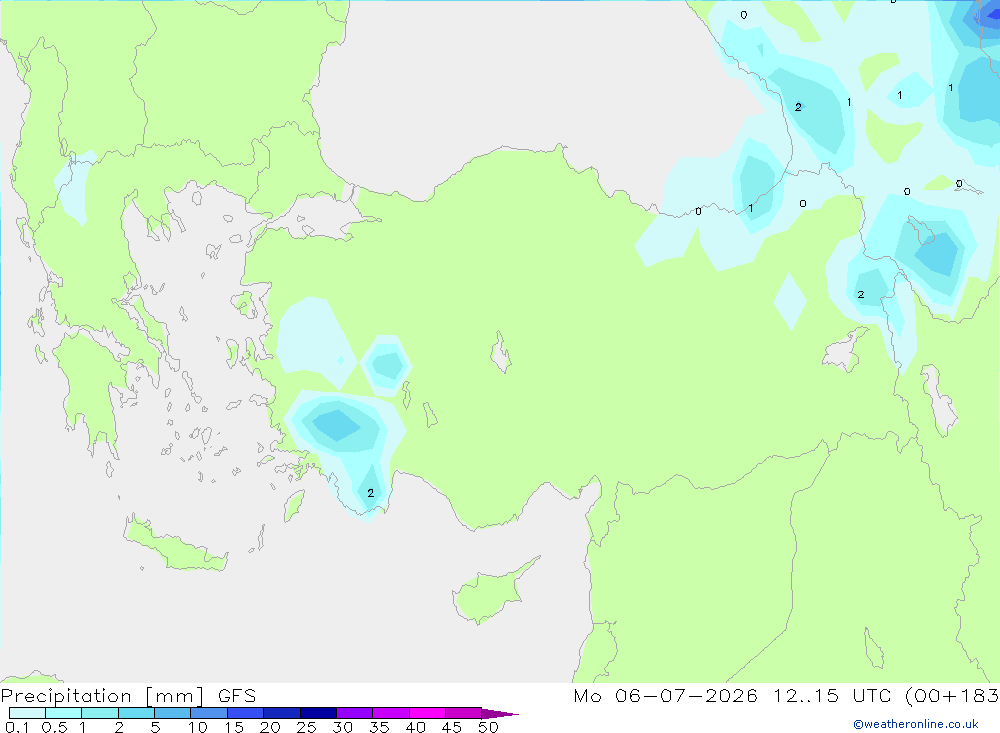Open the weatheronline.co.uk link
This screenshot has width=1000, height=733.
point(916,724)
